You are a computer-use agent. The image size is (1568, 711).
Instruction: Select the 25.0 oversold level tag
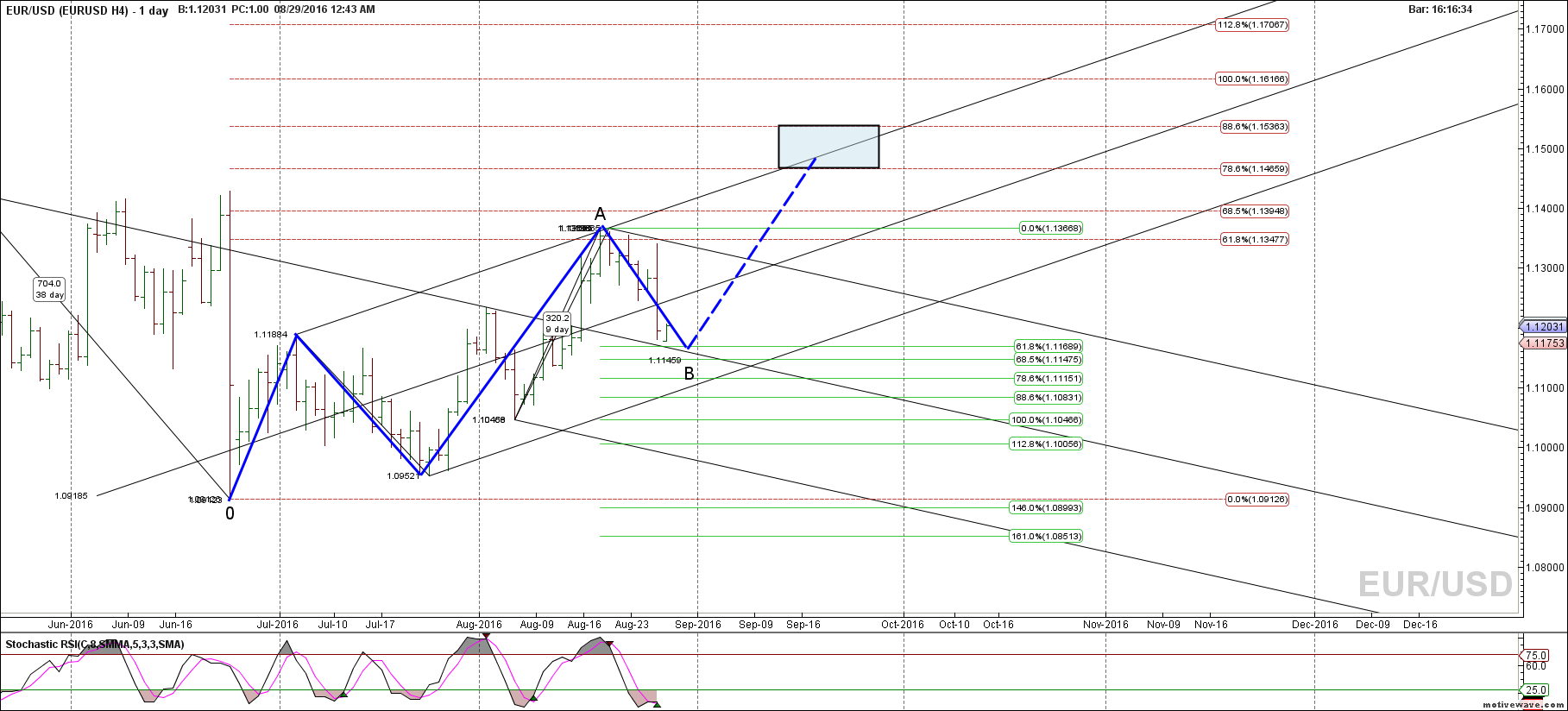tap(1536, 690)
